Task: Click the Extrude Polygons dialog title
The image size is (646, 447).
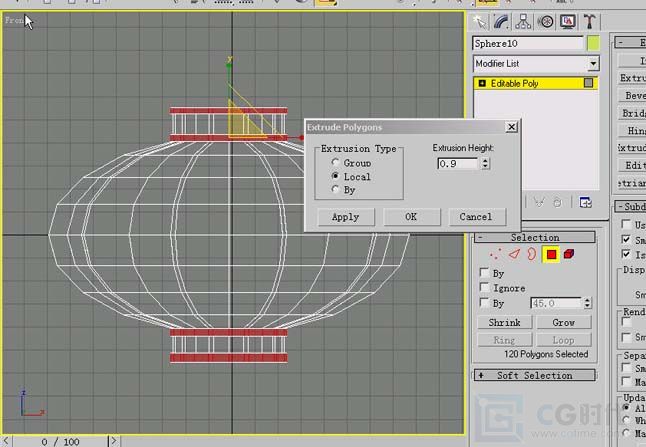Action: pos(344,127)
